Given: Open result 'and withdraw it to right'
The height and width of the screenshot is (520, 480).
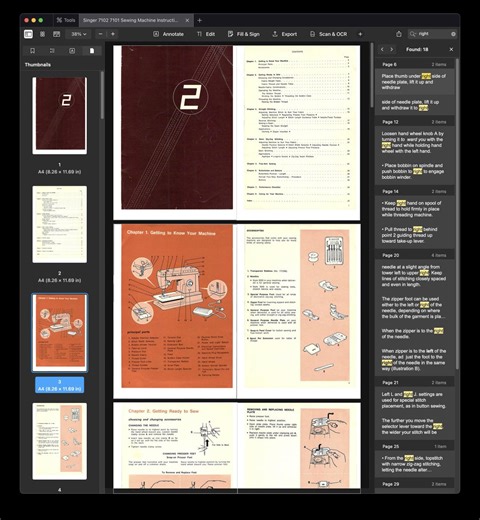Looking at the screenshot, I should tap(415, 105).
